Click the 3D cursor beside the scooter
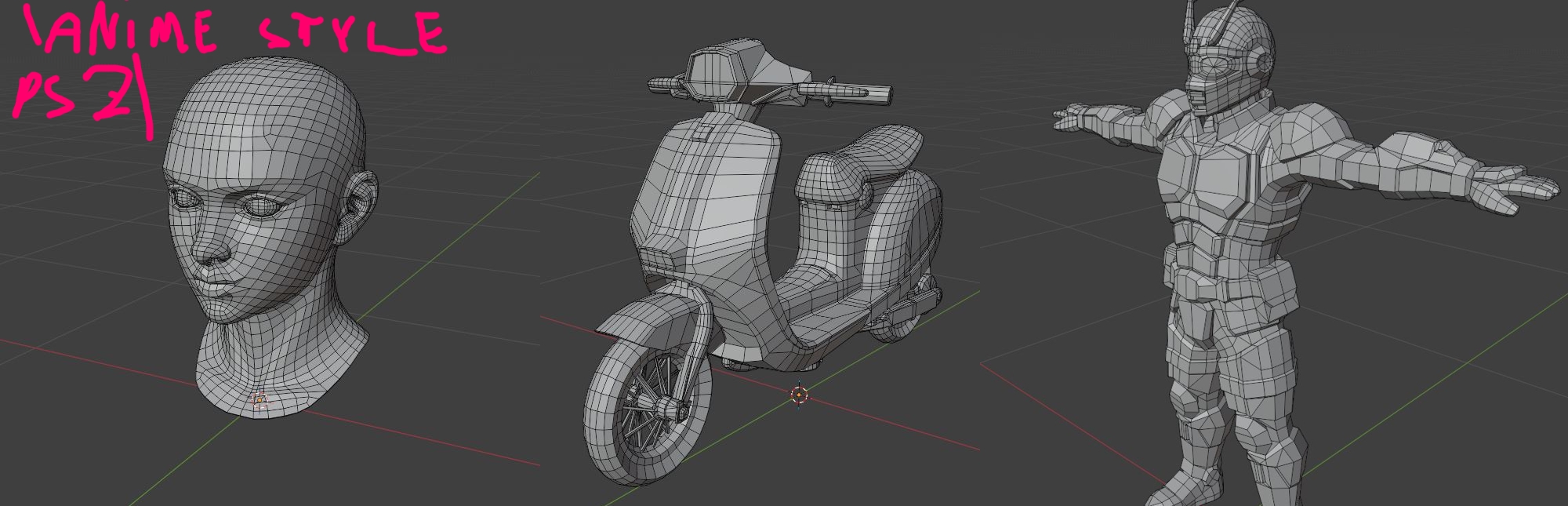The width and height of the screenshot is (1568, 506). pyautogui.click(x=799, y=395)
